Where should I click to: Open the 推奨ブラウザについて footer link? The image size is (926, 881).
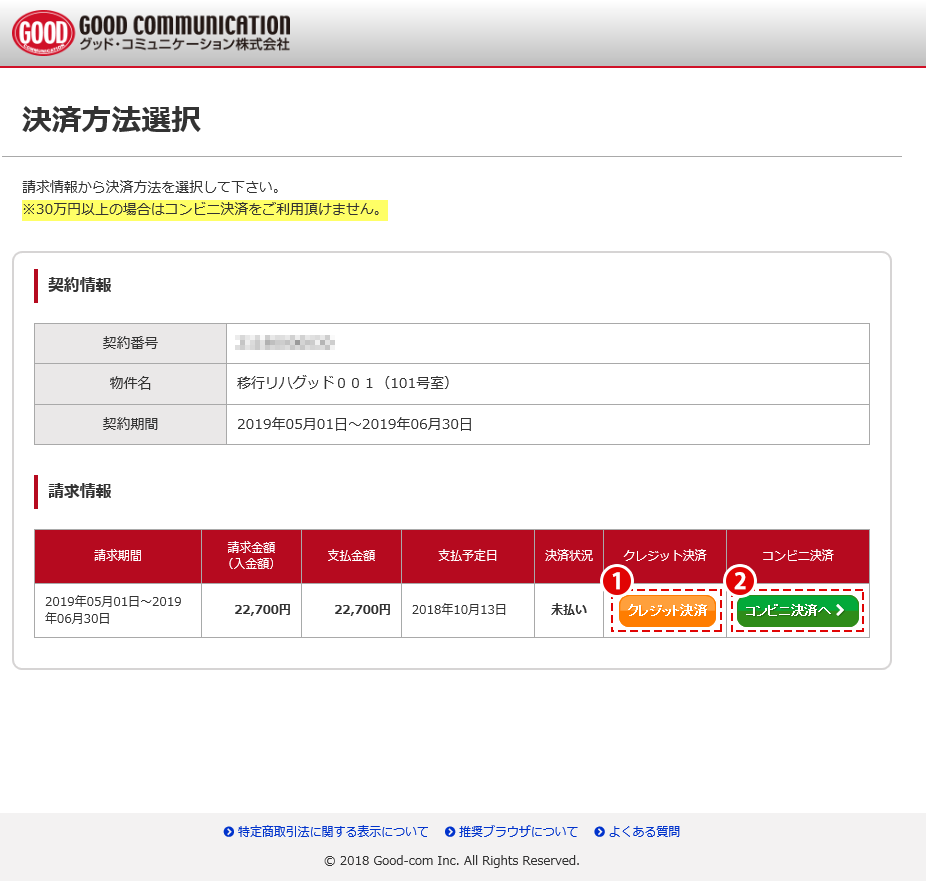518,832
